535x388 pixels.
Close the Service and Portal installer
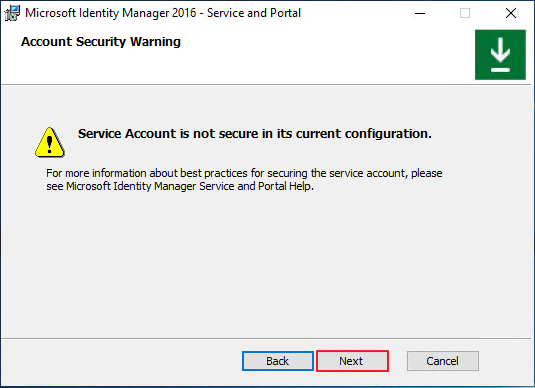(x=510, y=13)
